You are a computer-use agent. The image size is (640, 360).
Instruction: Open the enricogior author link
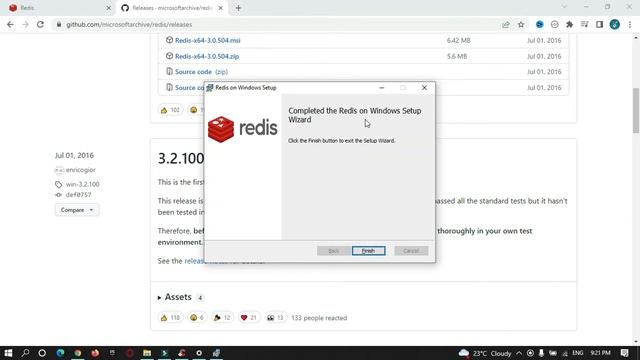coord(80,170)
